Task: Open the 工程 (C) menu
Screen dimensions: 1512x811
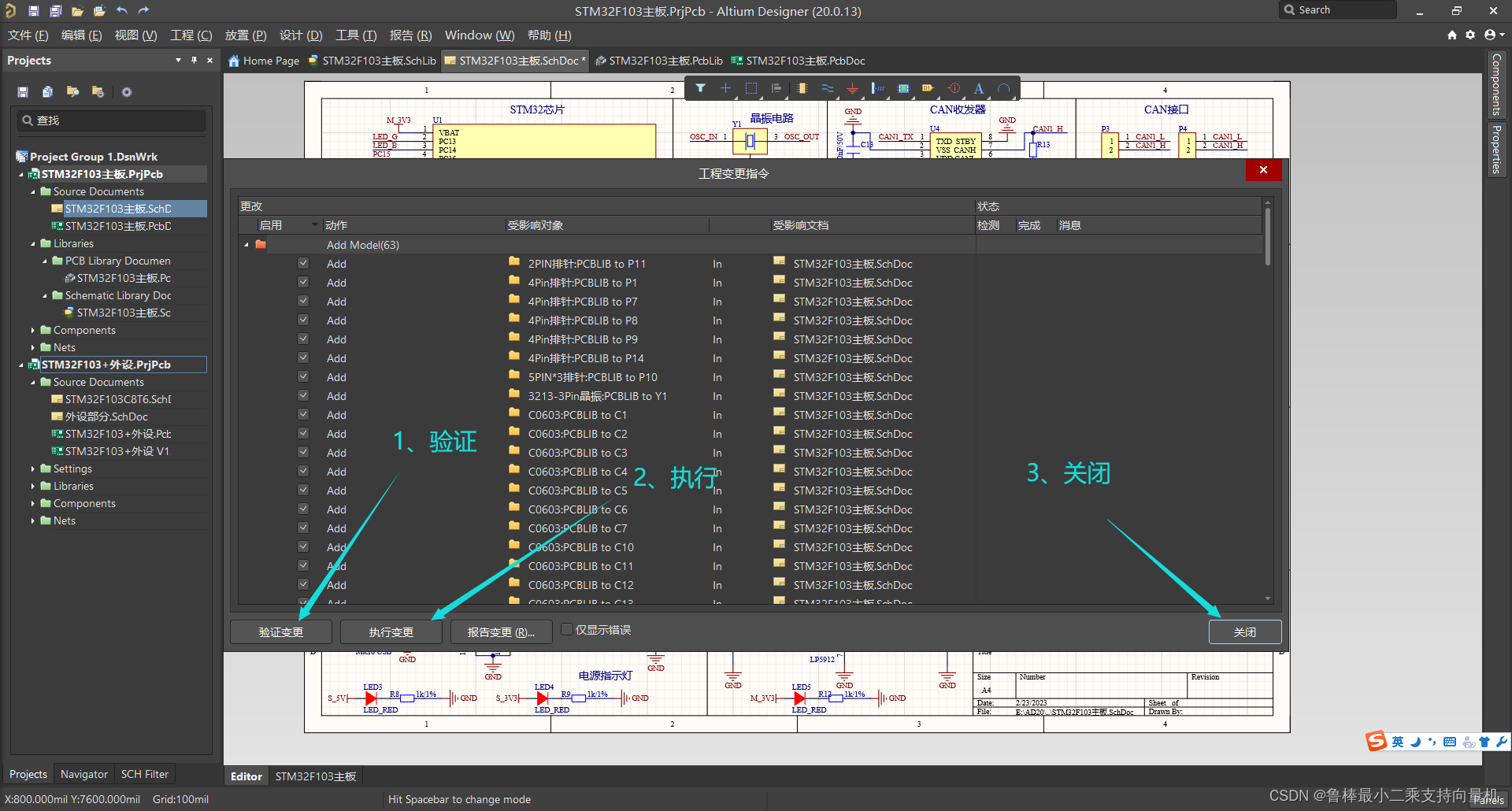Action: point(191,35)
